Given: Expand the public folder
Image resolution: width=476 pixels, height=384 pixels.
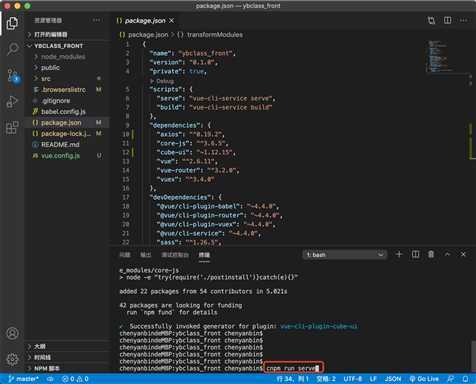Looking at the screenshot, I should [x=67, y=68].
